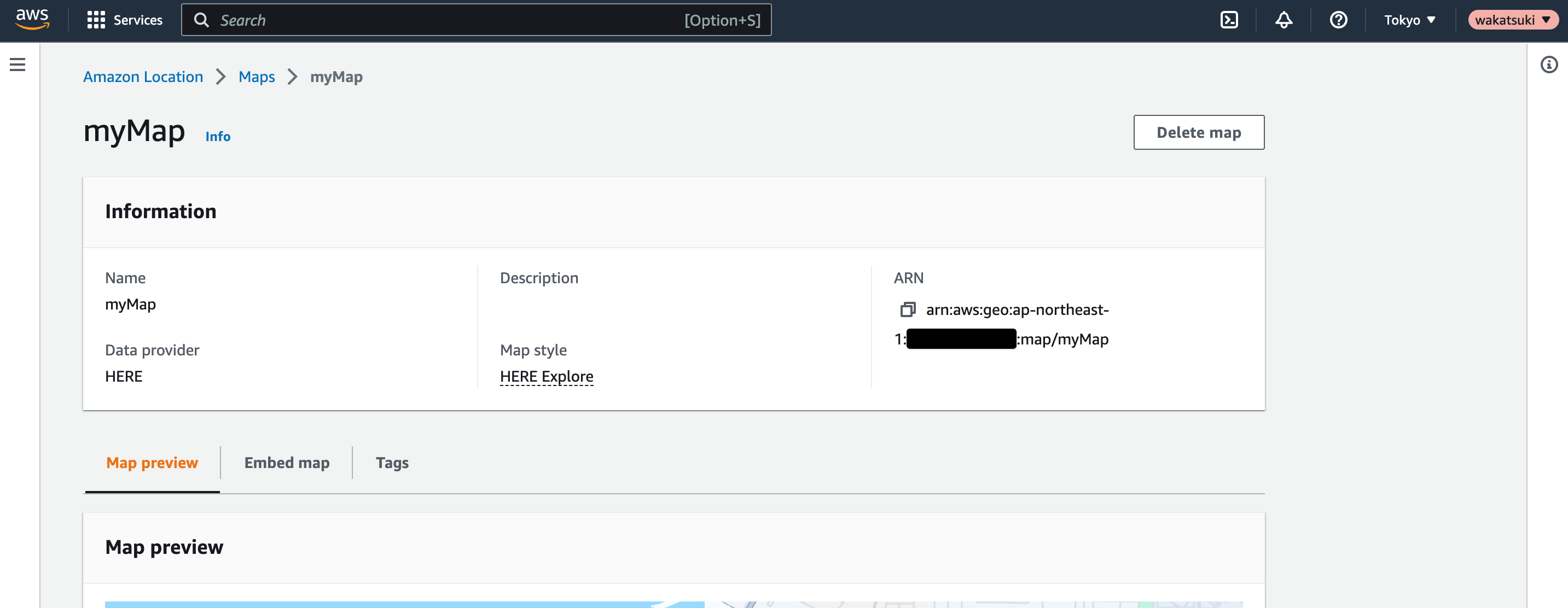Expand the hamburger side navigation menu

18,65
